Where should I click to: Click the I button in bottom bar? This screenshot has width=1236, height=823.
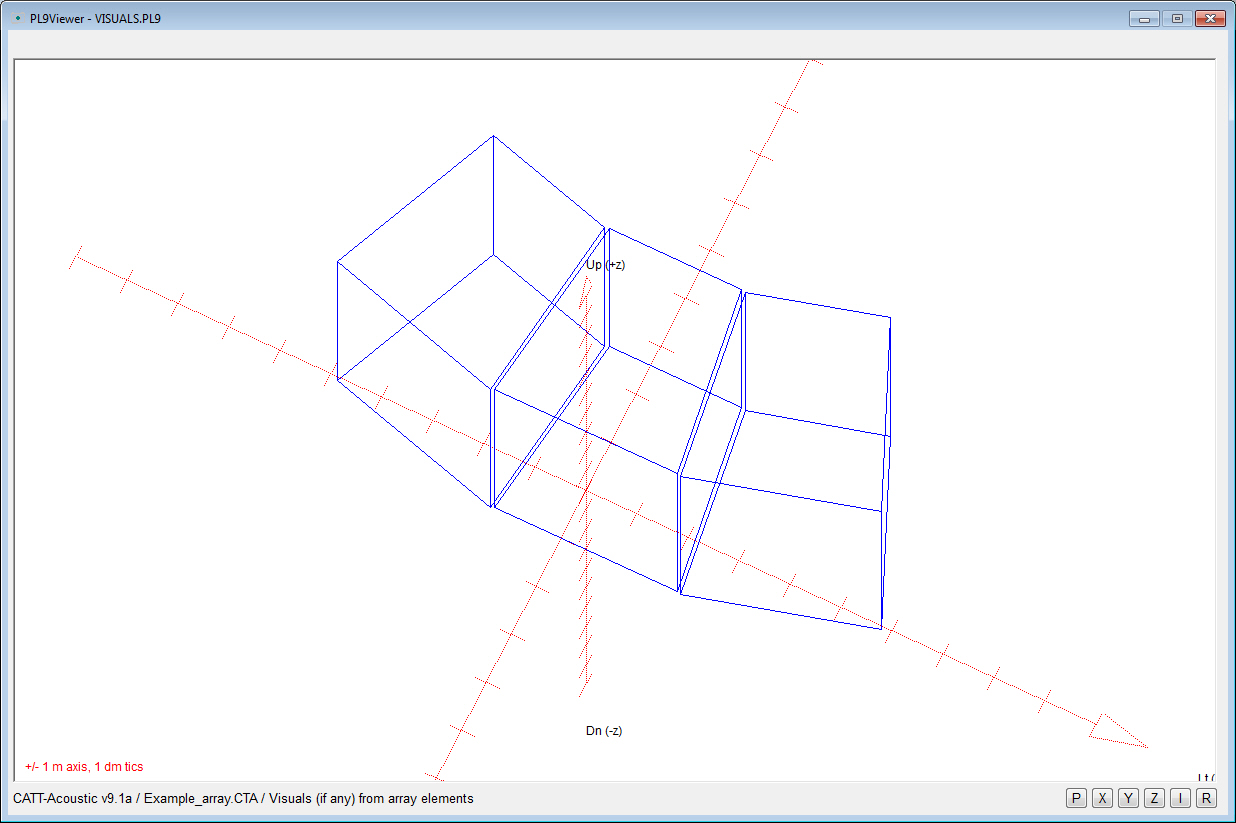pos(1180,798)
